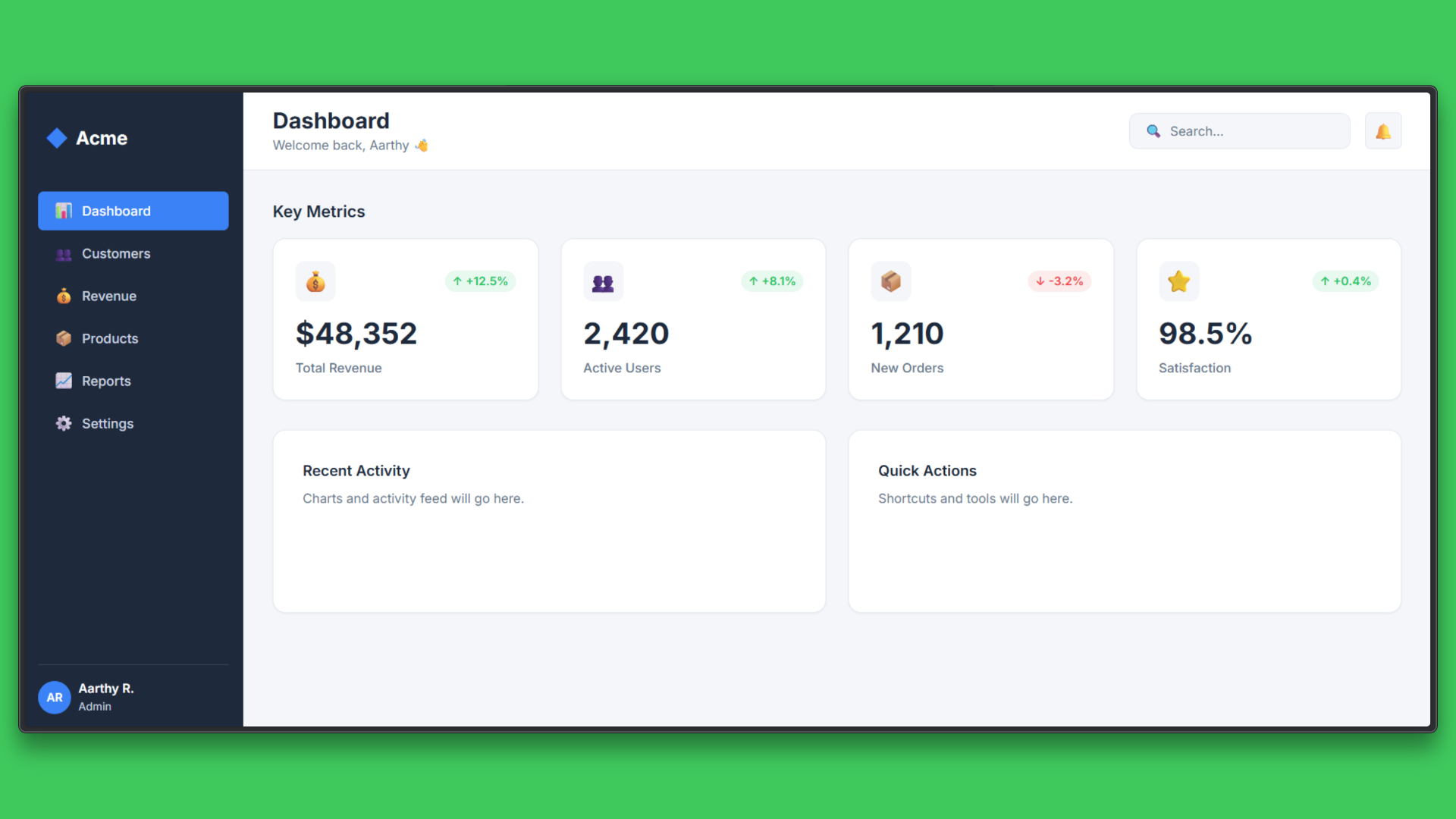Image resolution: width=1456 pixels, height=819 pixels.
Task: Click the users icon in Active Users card
Action: pos(603,282)
